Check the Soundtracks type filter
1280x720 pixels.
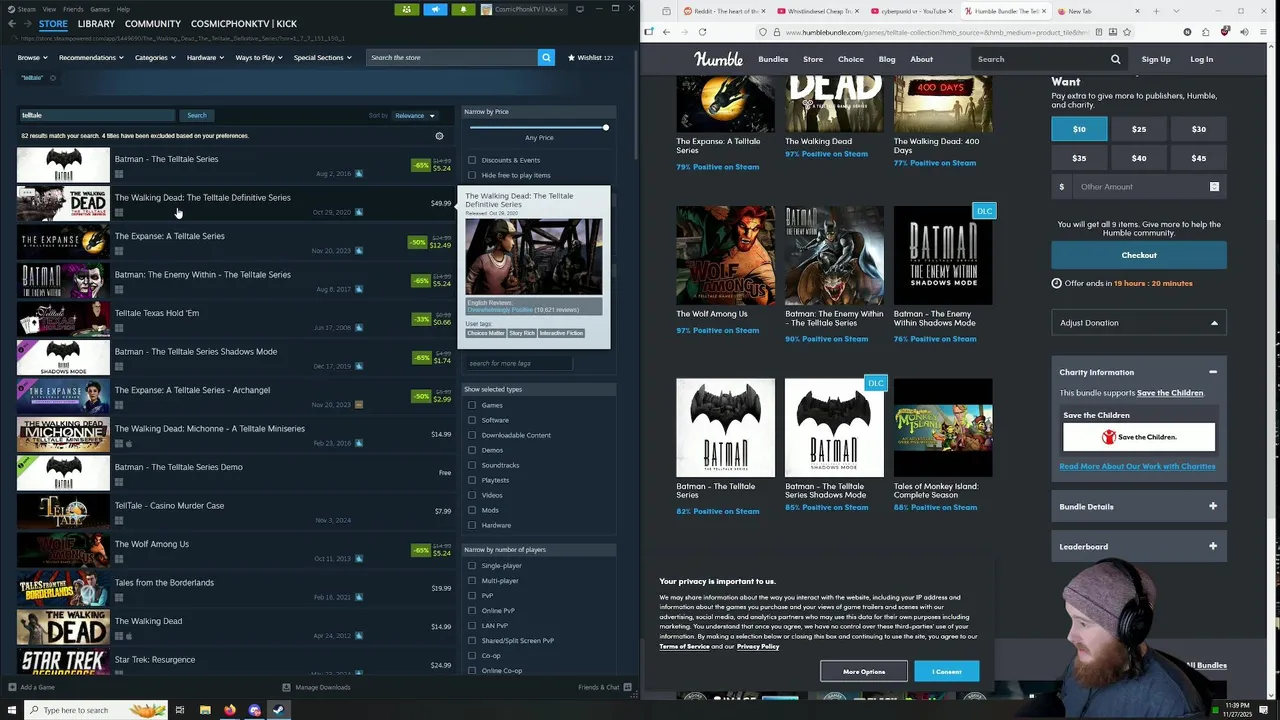coord(472,465)
